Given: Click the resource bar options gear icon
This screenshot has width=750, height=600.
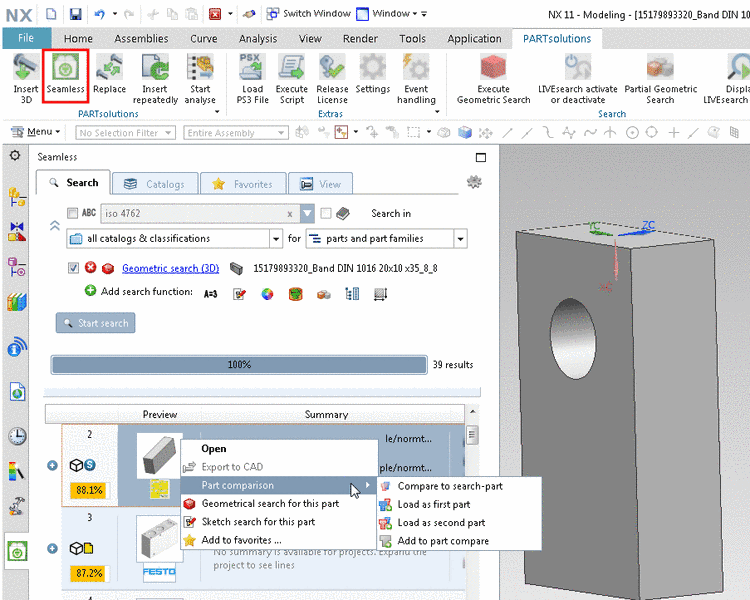Looking at the screenshot, I should 15,156.
